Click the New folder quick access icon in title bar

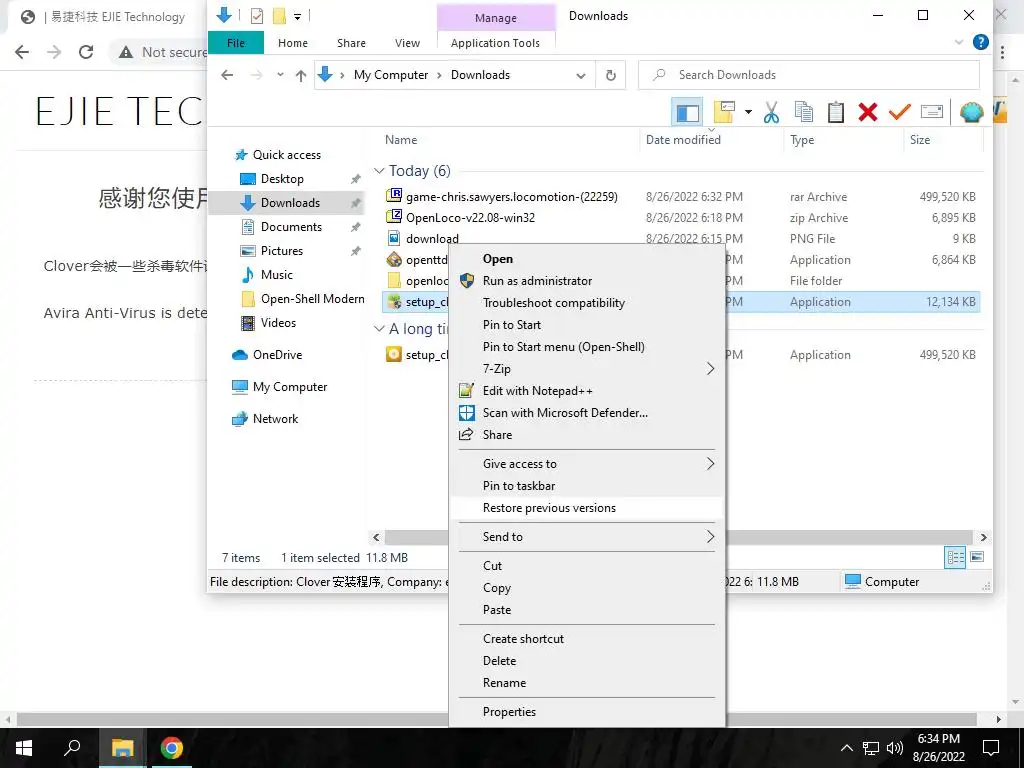280,16
